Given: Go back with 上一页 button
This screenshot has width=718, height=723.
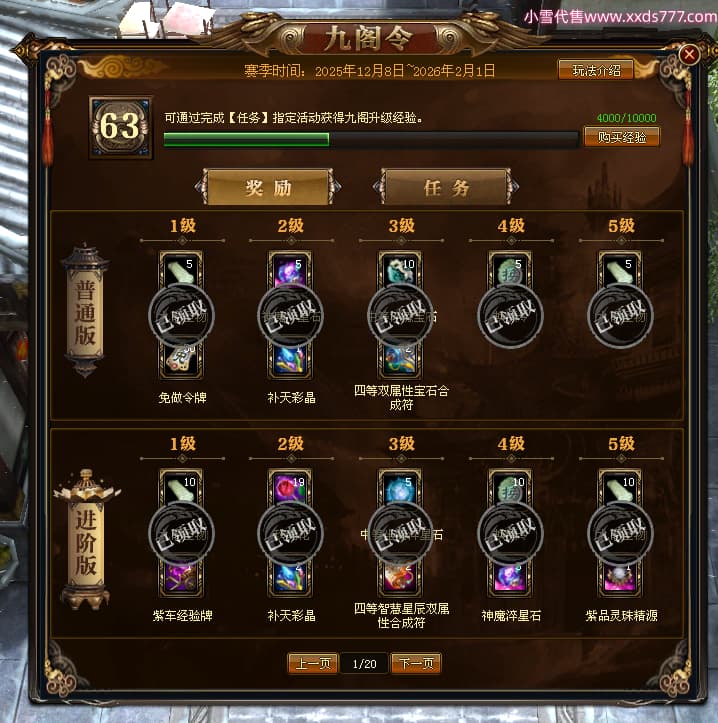Looking at the screenshot, I should 313,664.
